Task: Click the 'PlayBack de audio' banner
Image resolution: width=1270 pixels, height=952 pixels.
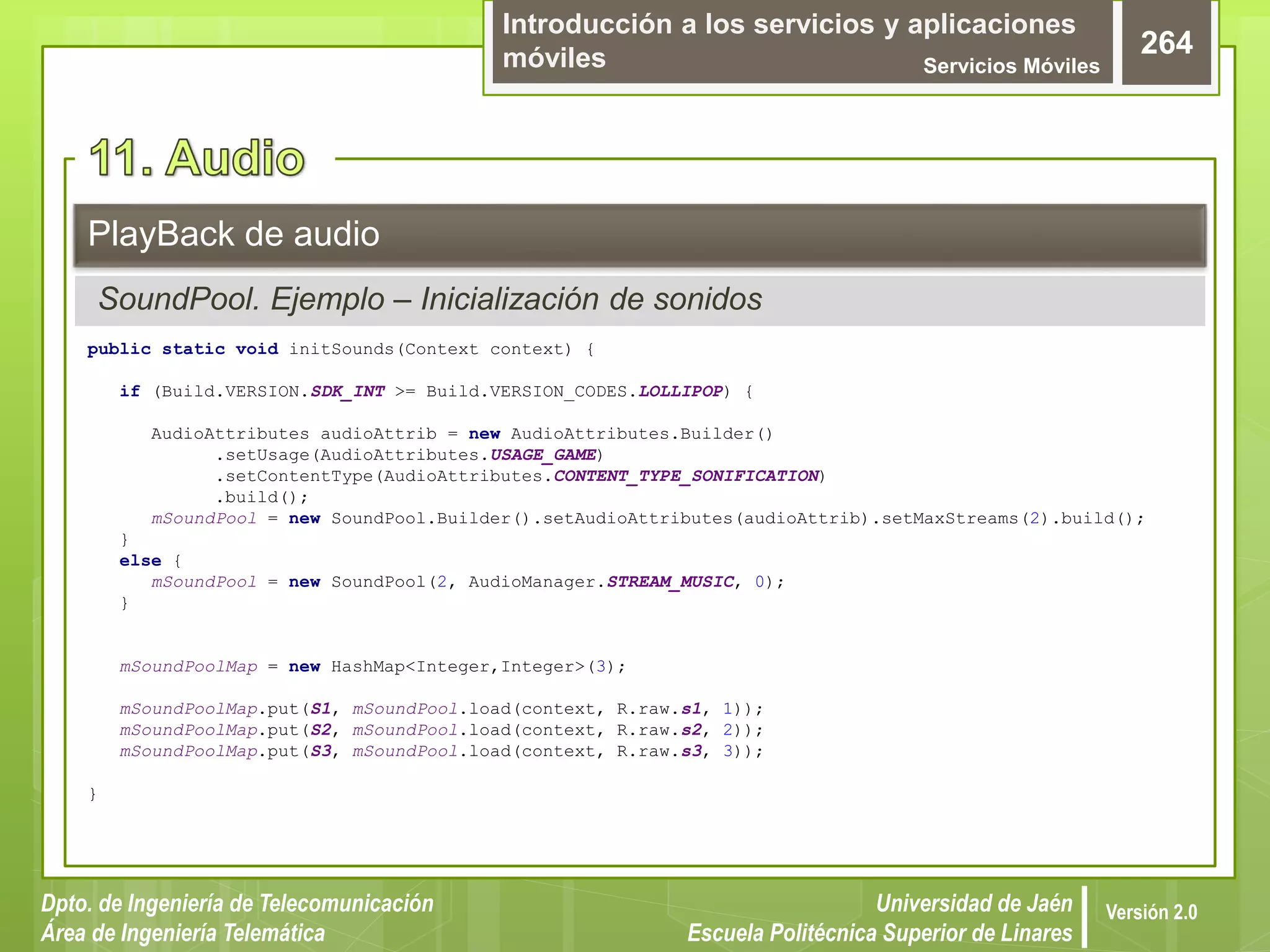Action: [x=639, y=235]
